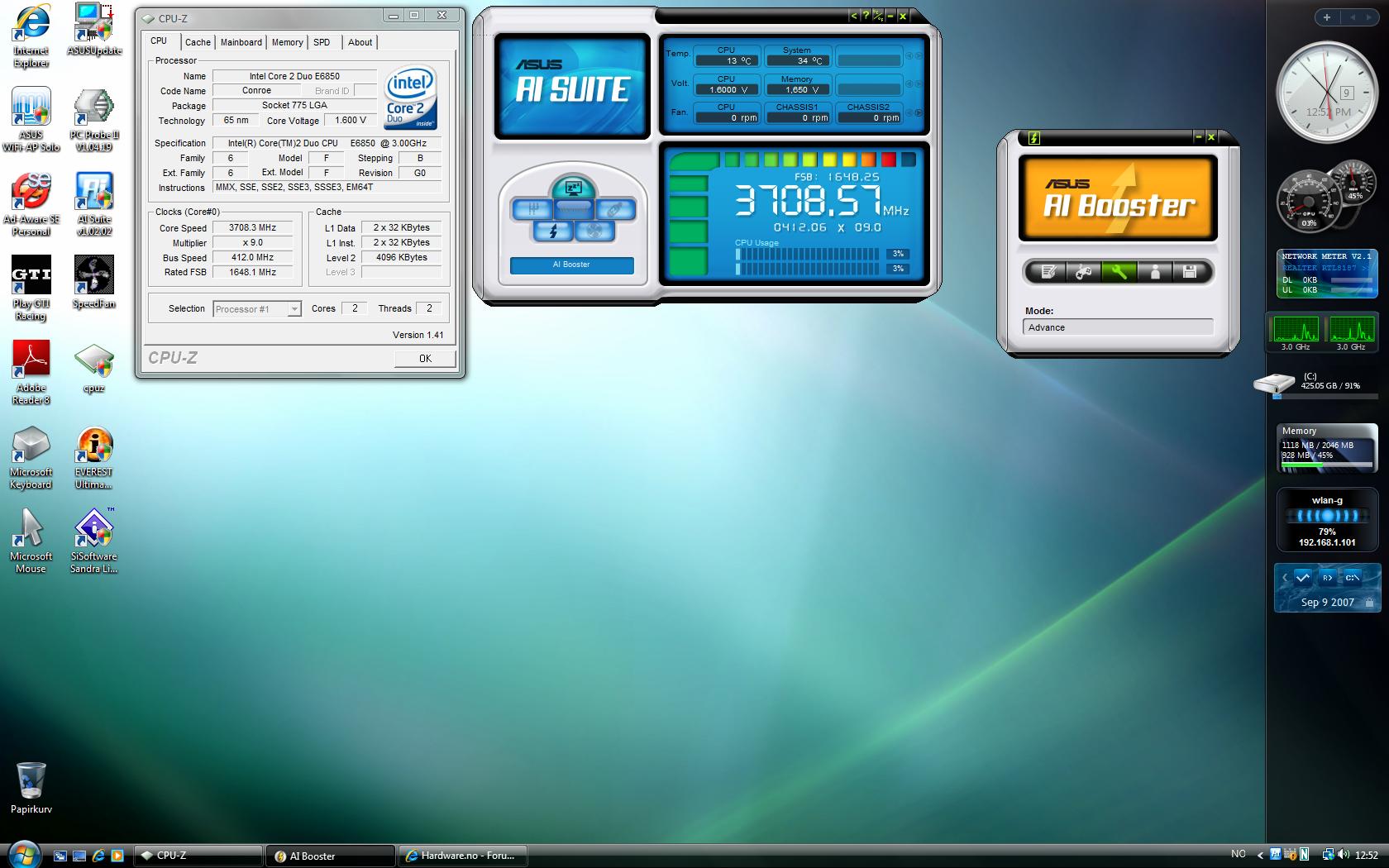Viewport: 1389px width, 868px height.
Task: Switch to AI Booster taskbar button
Action: tap(330, 856)
